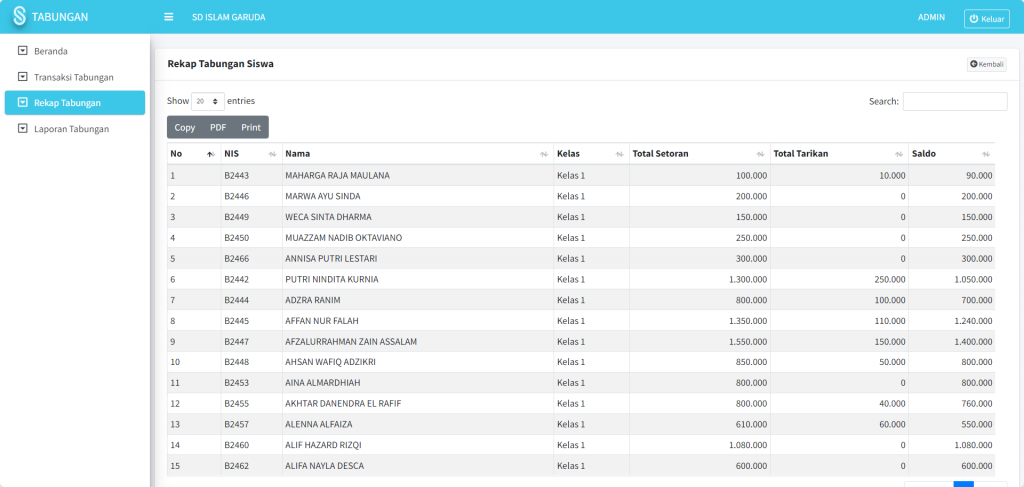
Task: Click name ADZRA RANIM
Action: pyautogui.click(x=313, y=300)
